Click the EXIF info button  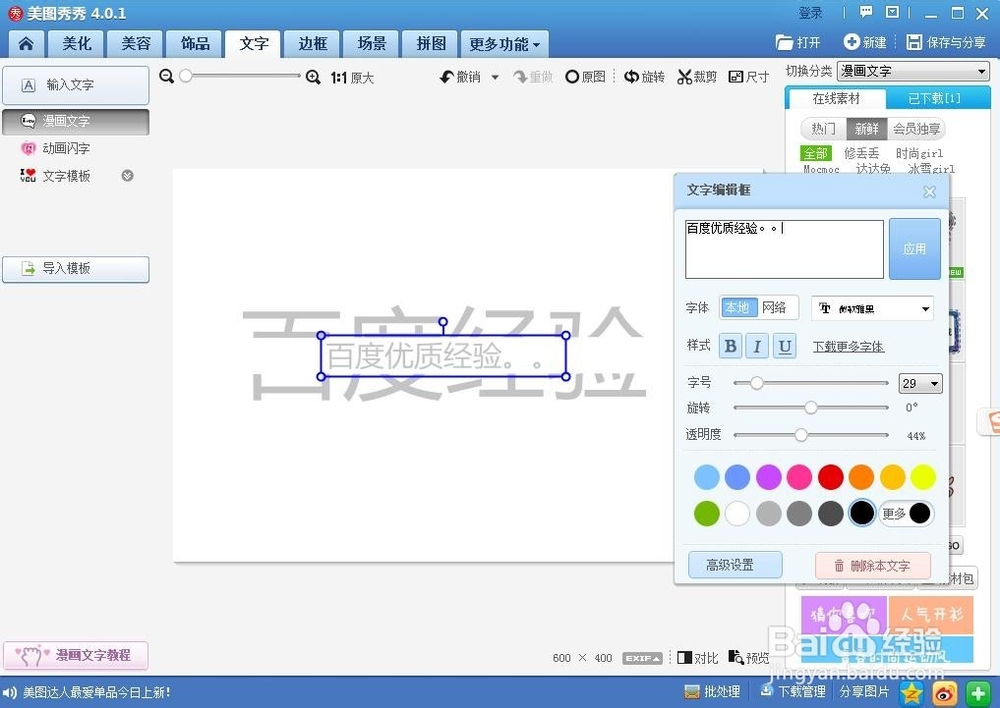(x=642, y=658)
